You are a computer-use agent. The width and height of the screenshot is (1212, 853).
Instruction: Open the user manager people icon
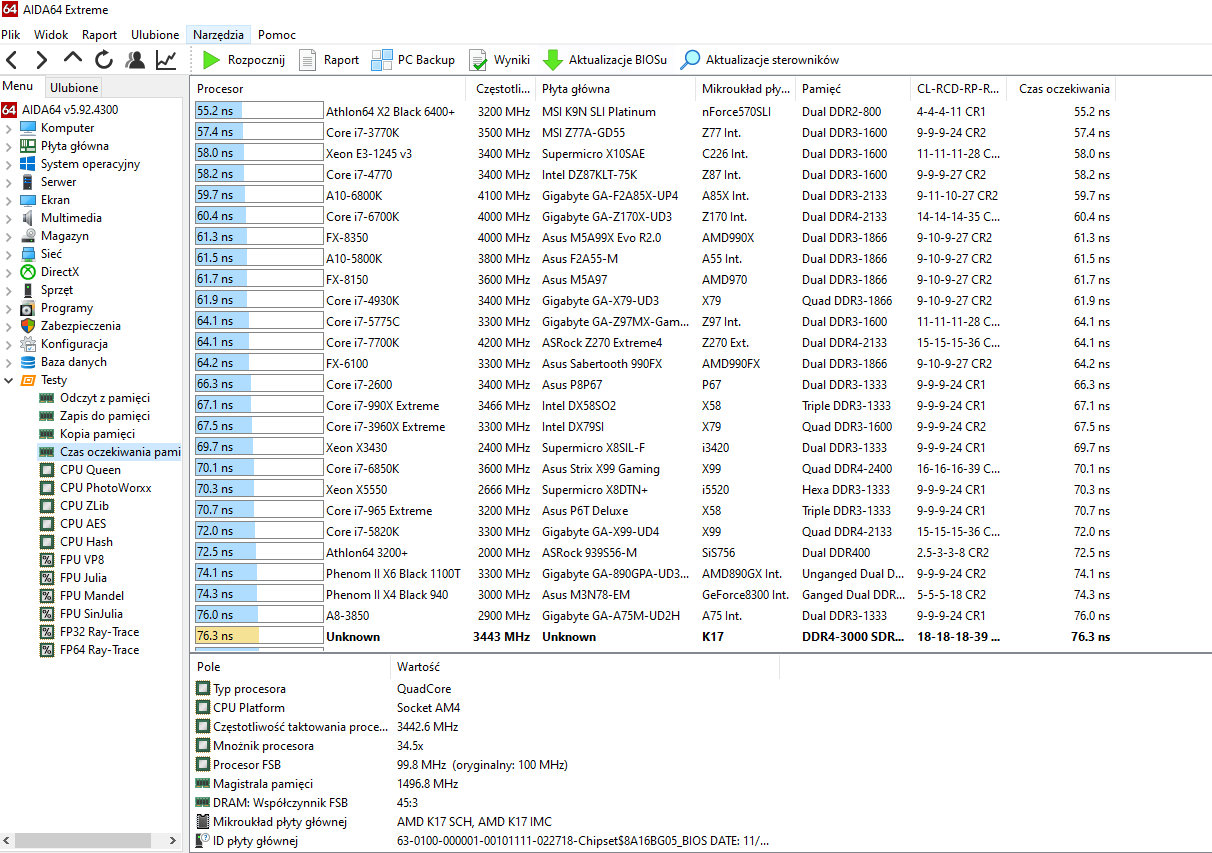(135, 60)
